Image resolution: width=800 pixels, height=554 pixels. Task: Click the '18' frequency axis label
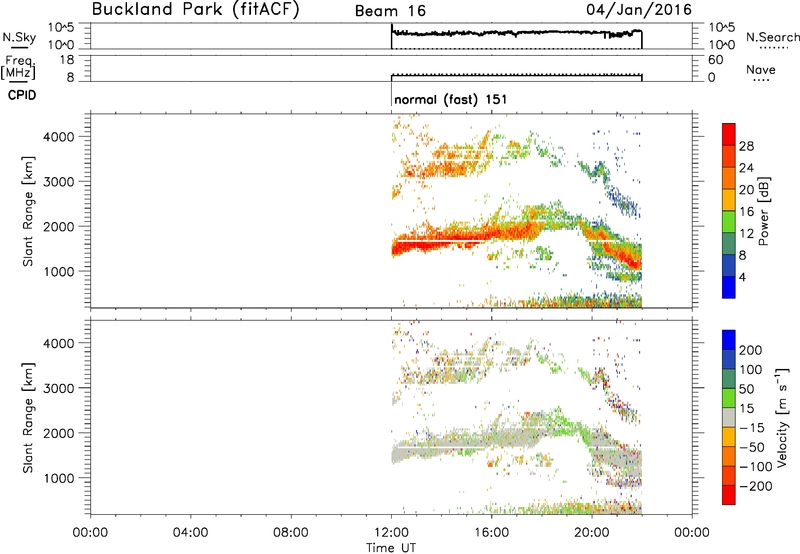pos(67,60)
